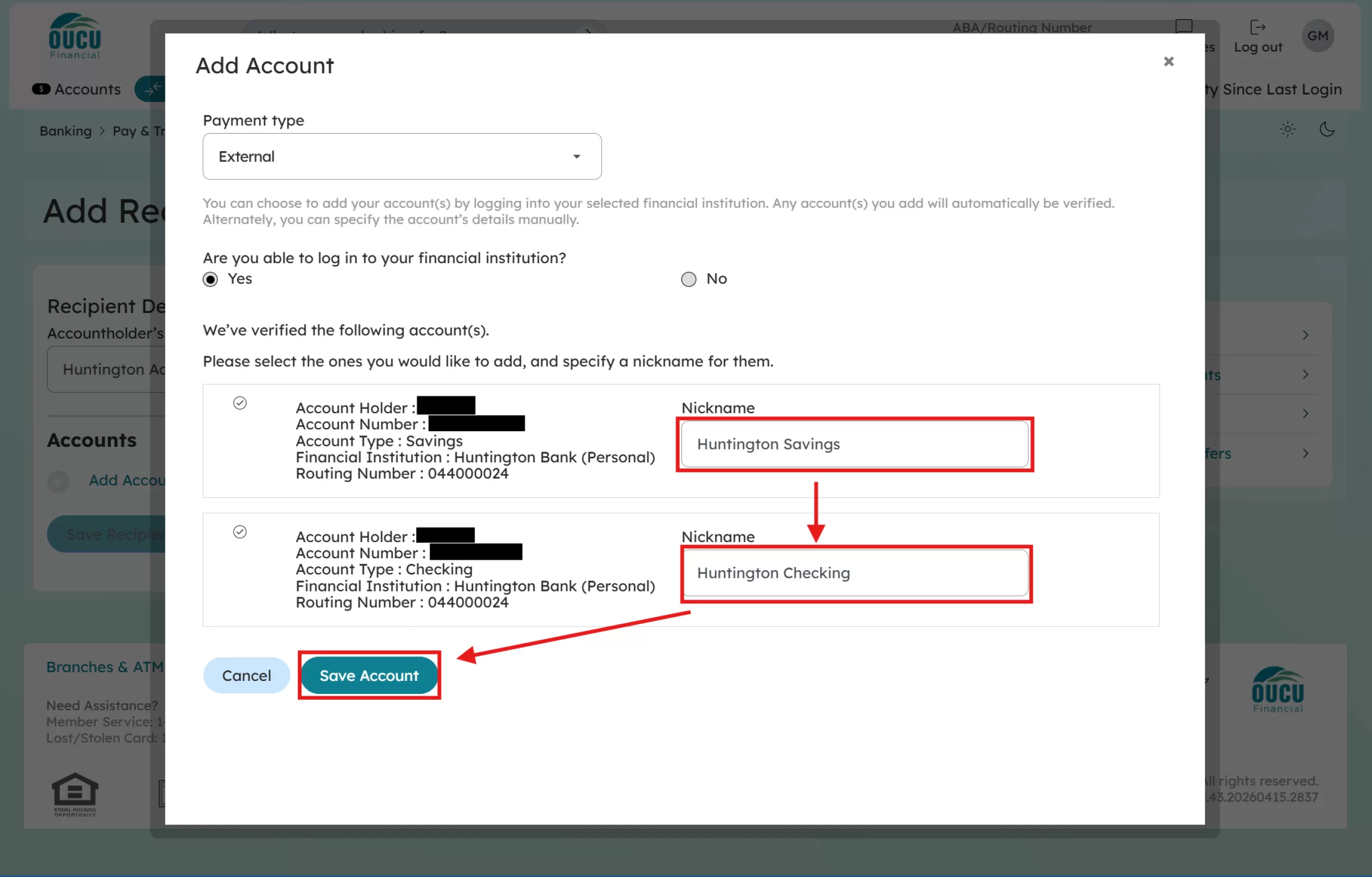Viewport: 1372px width, 877px height.
Task: Switch to light mode sun icon
Action: click(x=1288, y=130)
